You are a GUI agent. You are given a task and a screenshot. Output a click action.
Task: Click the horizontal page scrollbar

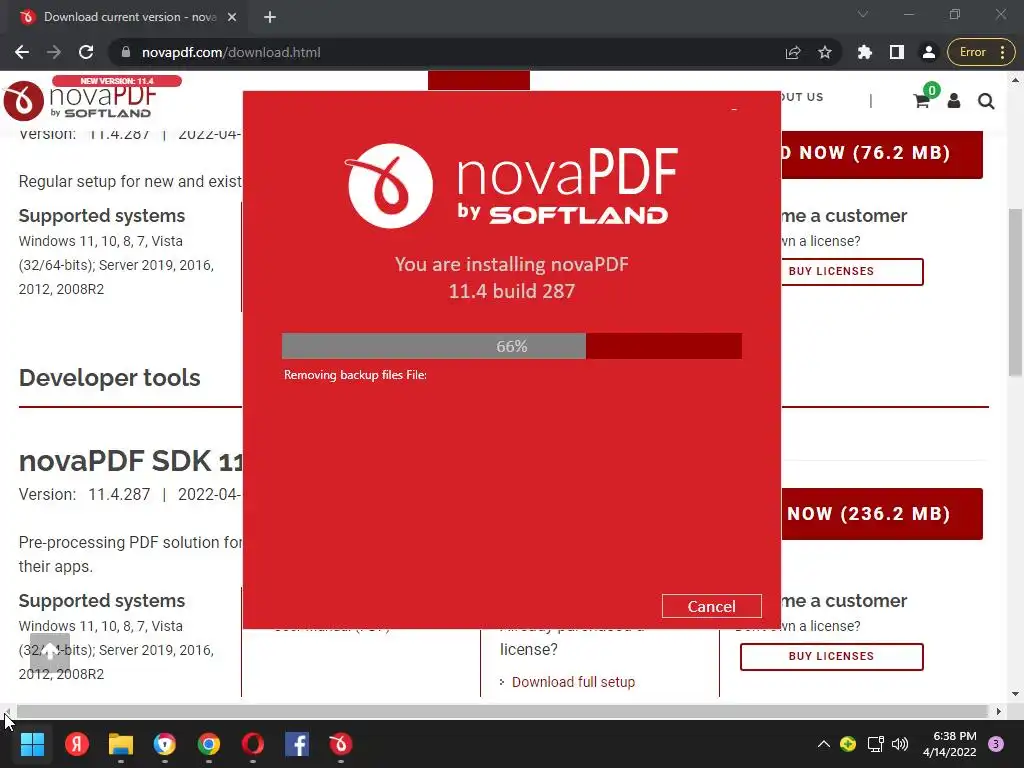(502, 711)
